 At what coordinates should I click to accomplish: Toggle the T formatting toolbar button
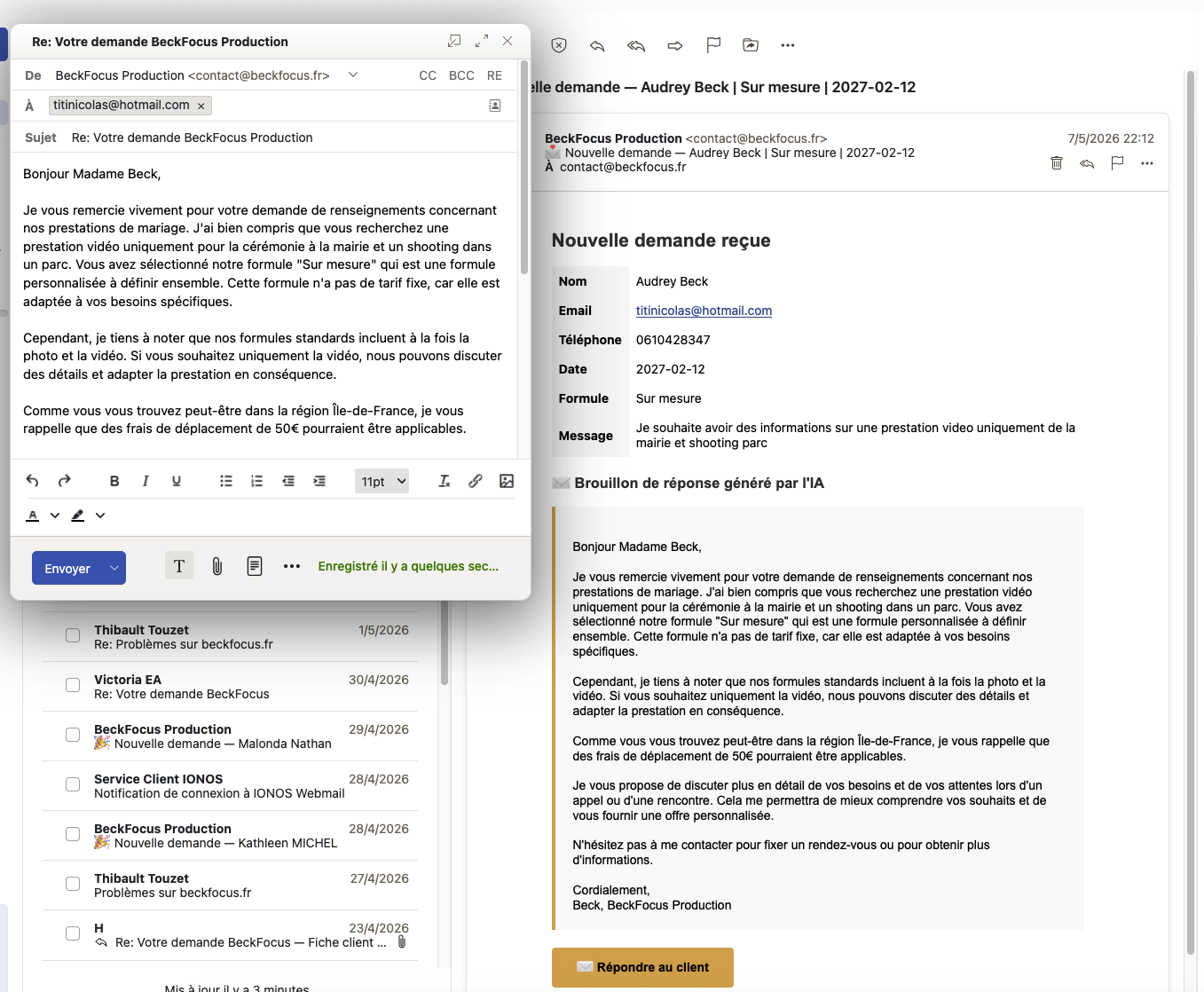click(179, 566)
